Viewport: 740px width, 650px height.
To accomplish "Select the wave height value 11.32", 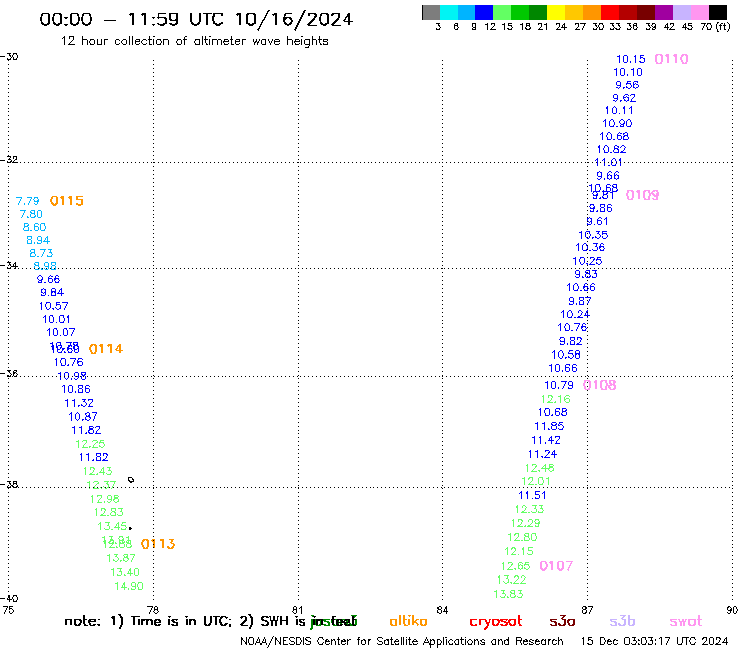I will [79, 403].
